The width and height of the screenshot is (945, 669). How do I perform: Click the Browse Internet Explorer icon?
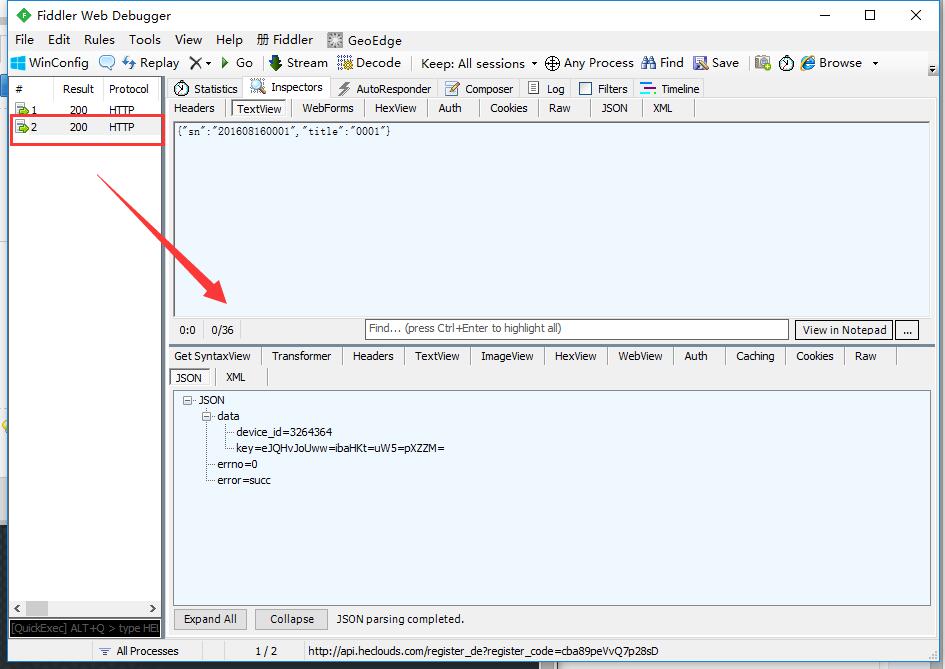pyautogui.click(x=808, y=63)
